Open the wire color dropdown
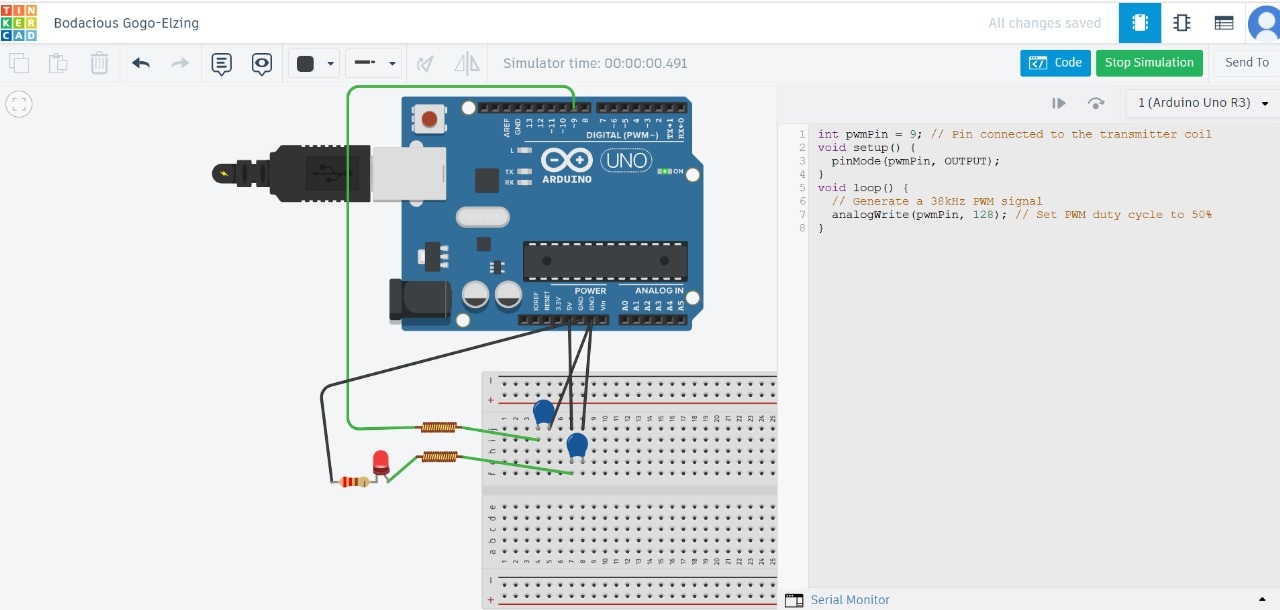1280x610 pixels. pyautogui.click(x=315, y=63)
